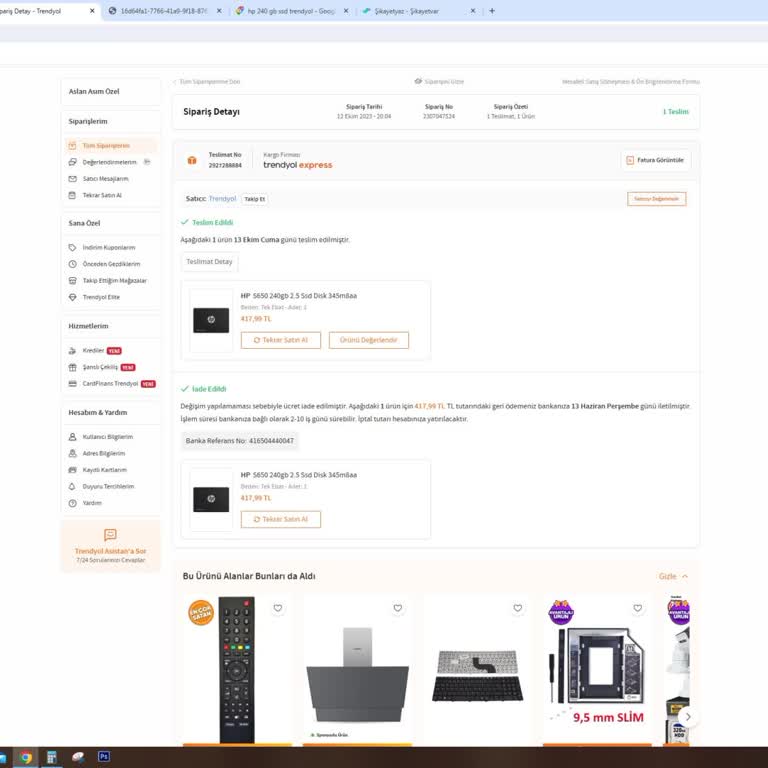The width and height of the screenshot is (768, 768).
Task: Click Tekrar Satın Al on refunded item
Action: tap(281, 519)
